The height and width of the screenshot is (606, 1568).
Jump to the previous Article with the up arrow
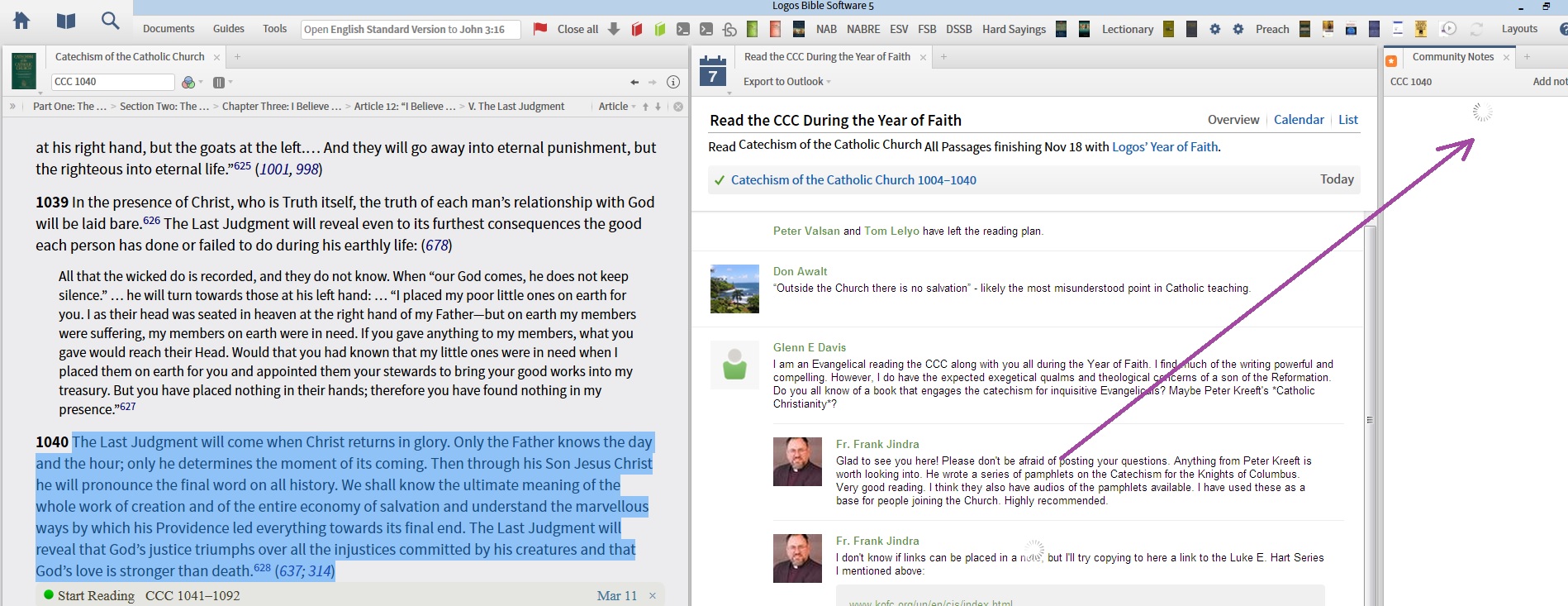tap(646, 107)
